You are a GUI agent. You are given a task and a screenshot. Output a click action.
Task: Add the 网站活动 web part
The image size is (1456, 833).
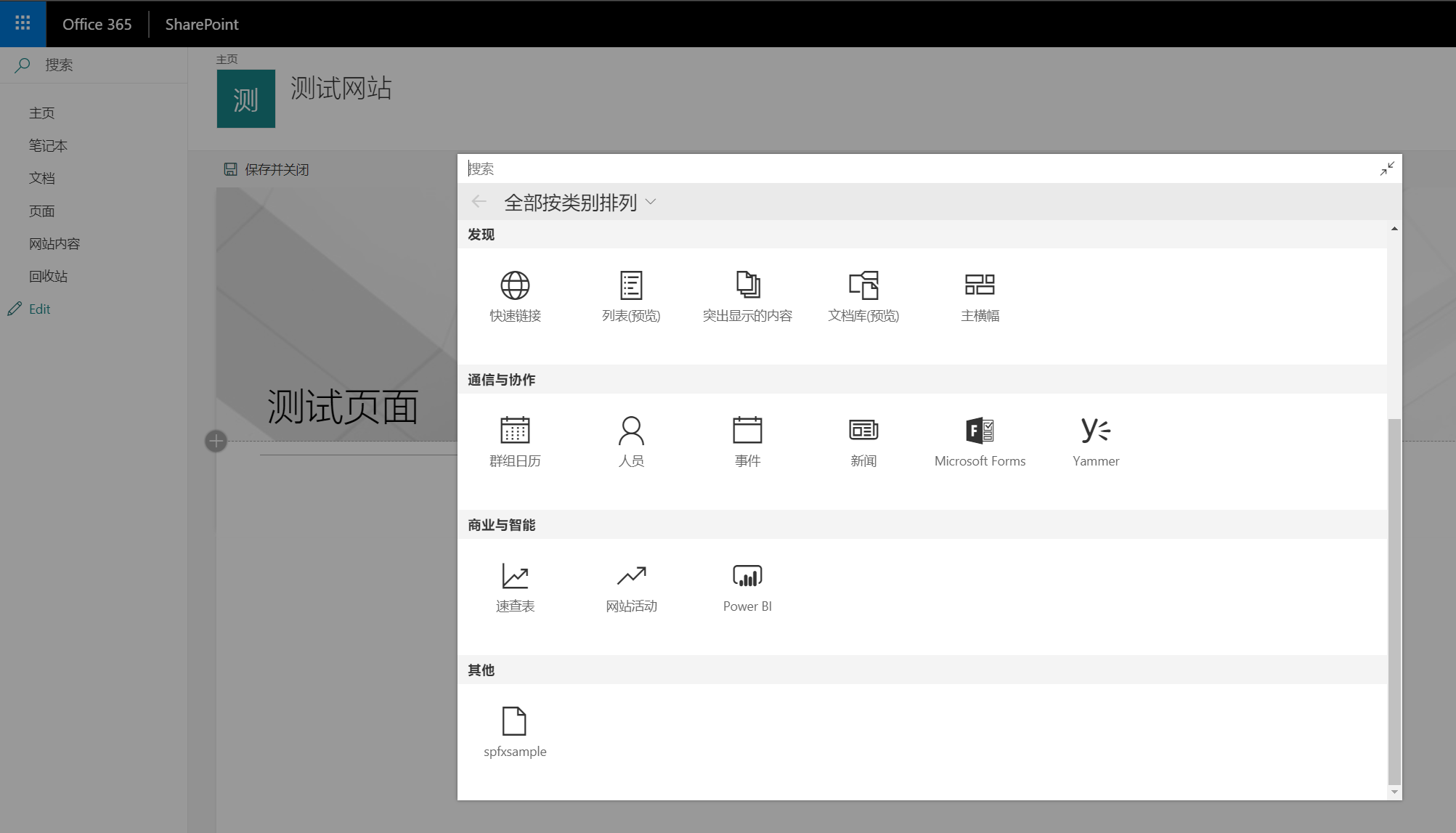point(631,586)
